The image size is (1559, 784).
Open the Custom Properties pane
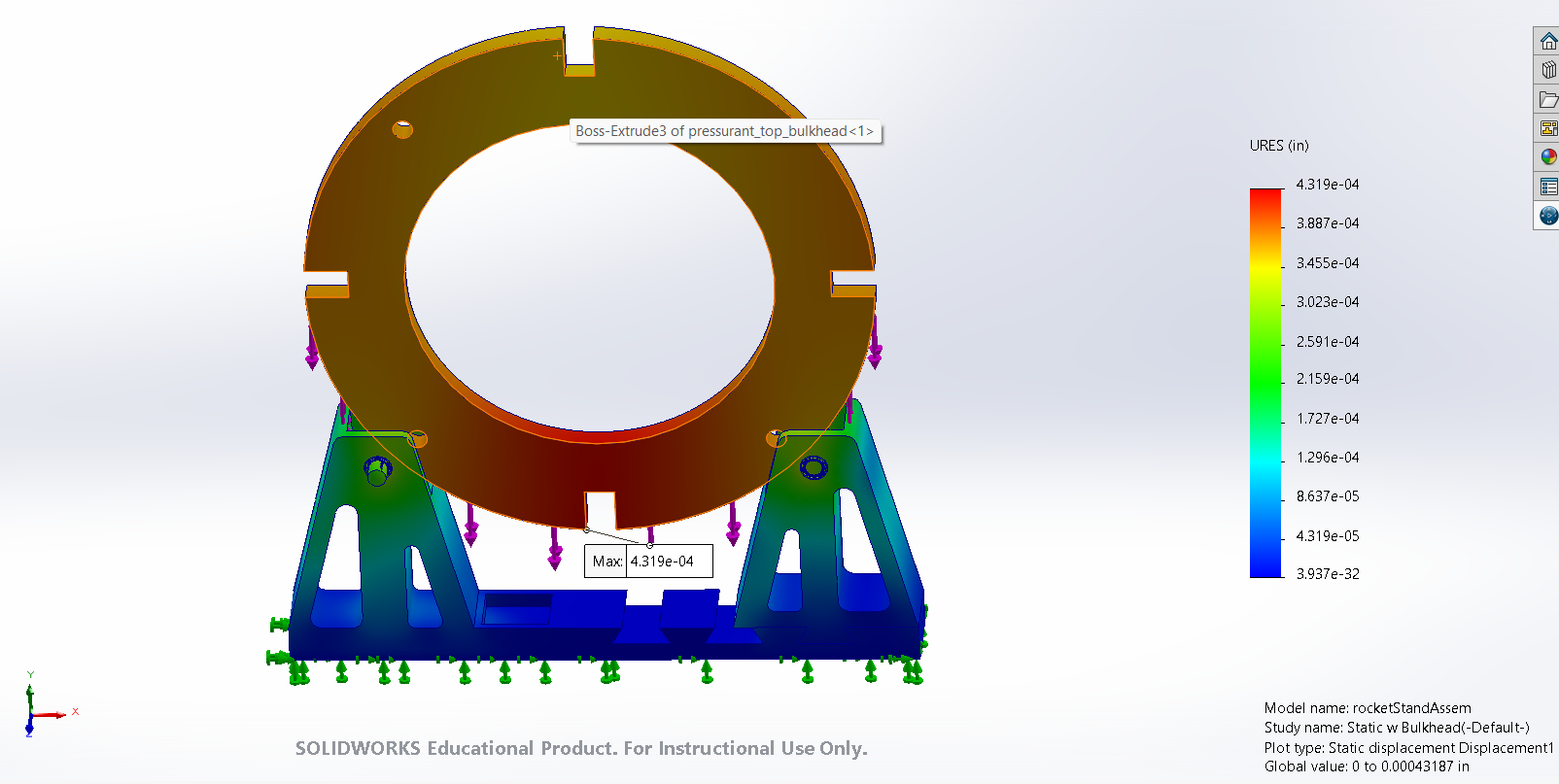tap(1548, 187)
